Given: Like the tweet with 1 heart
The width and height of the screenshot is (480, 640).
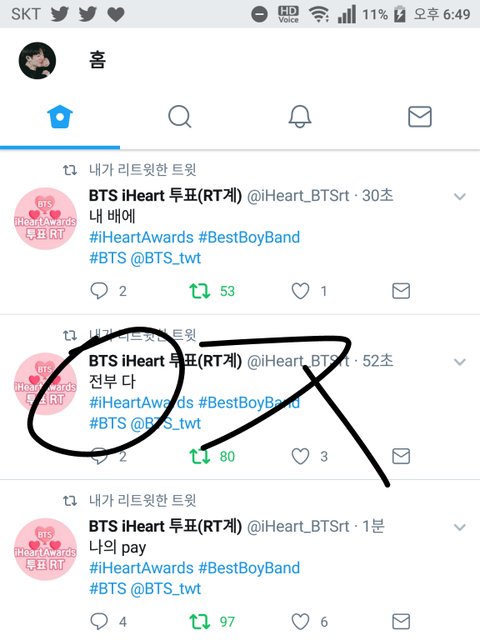Looking at the screenshot, I should (x=300, y=291).
